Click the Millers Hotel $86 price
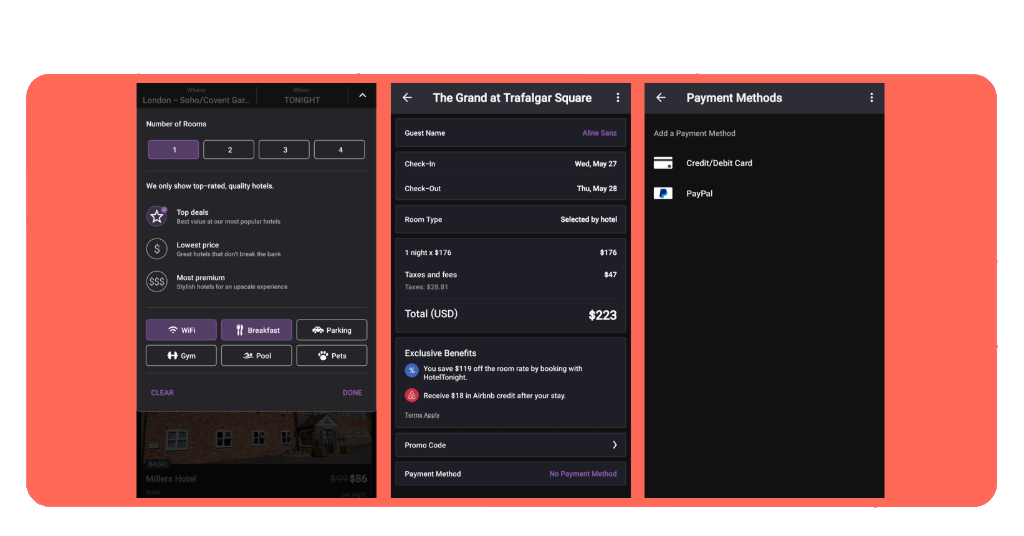The width and height of the screenshot is (1024, 536). pyautogui.click(x=358, y=479)
